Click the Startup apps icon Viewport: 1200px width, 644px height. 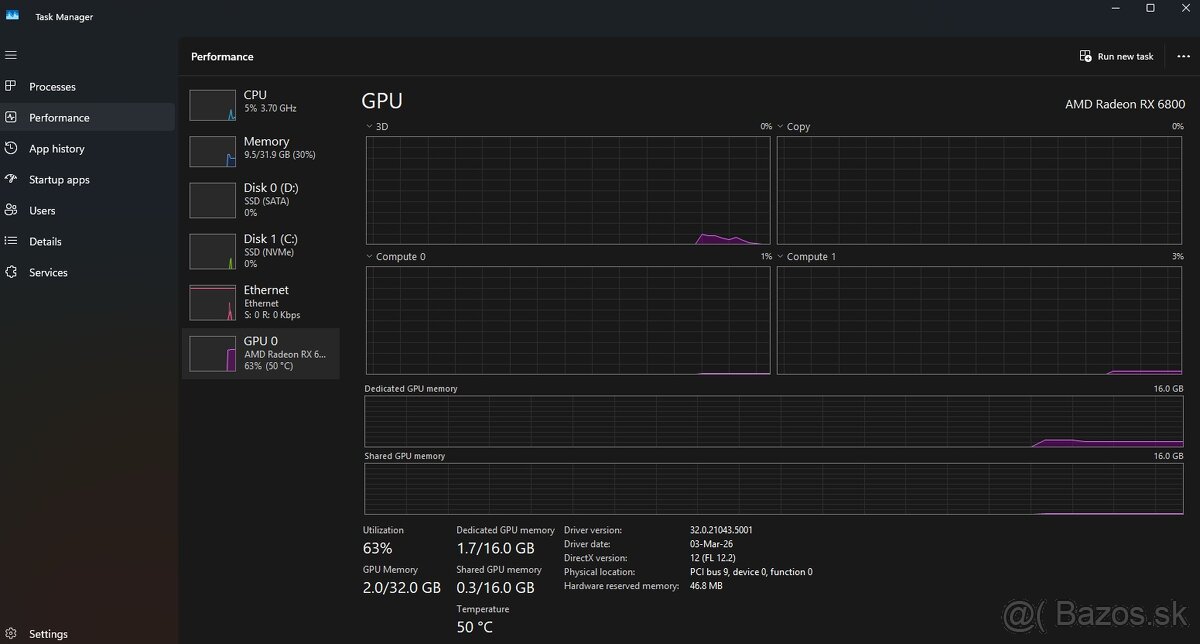coord(11,179)
